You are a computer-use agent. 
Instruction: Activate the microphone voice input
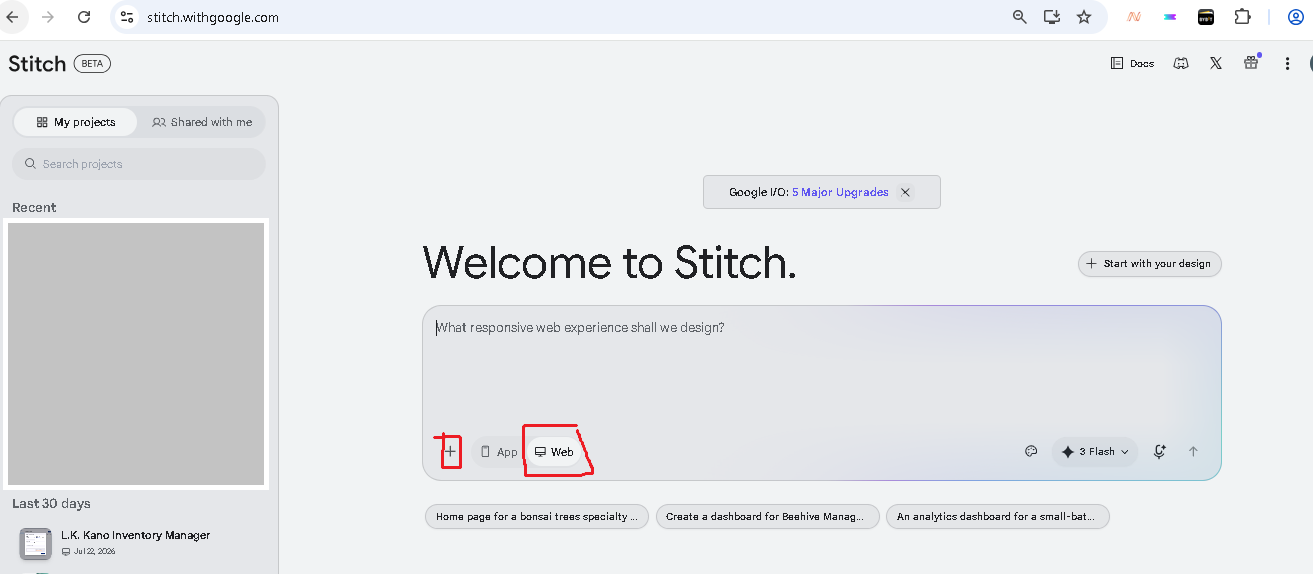pos(1160,451)
